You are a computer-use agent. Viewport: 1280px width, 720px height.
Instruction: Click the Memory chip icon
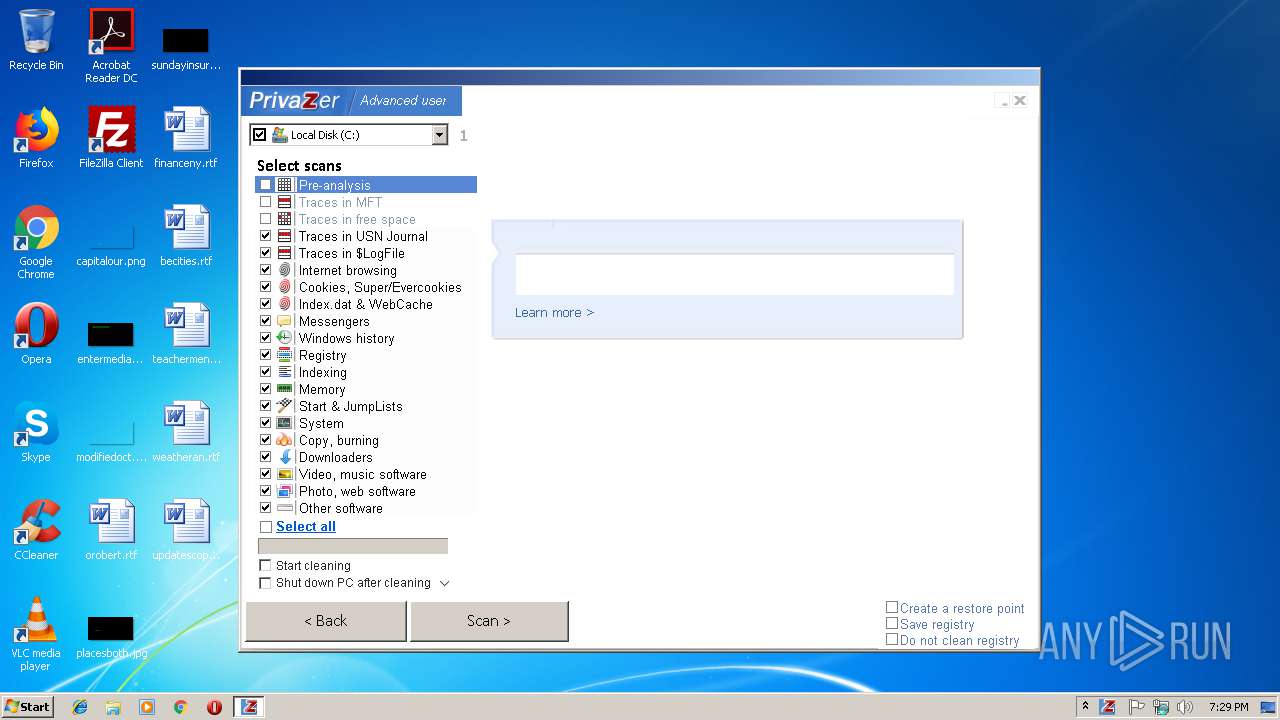285,389
